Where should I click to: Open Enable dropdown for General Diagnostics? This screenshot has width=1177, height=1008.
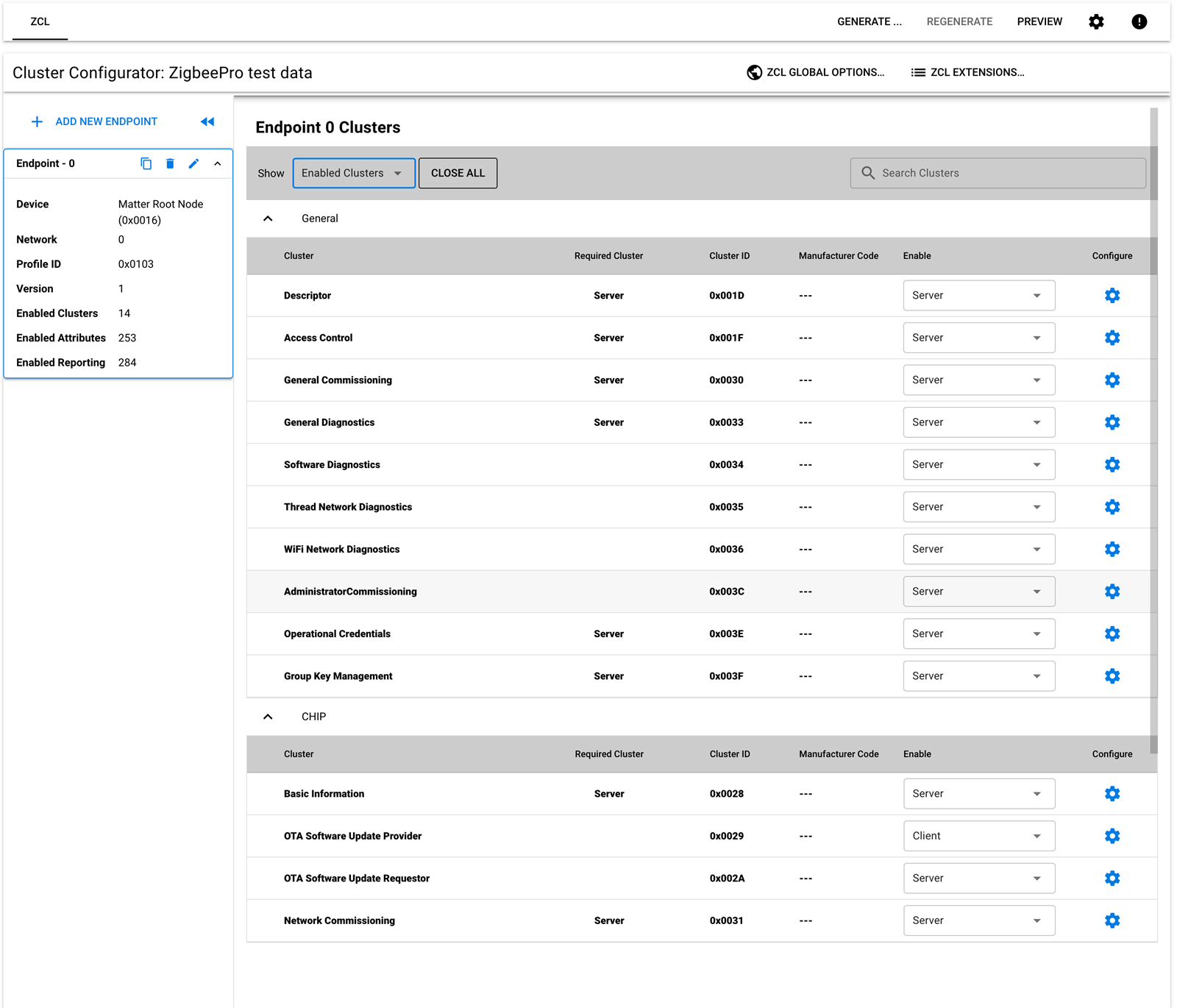pos(979,422)
